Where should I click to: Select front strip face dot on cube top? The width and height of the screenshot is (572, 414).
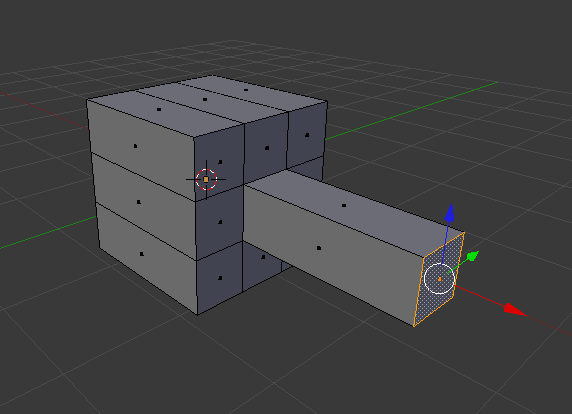tap(159, 109)
